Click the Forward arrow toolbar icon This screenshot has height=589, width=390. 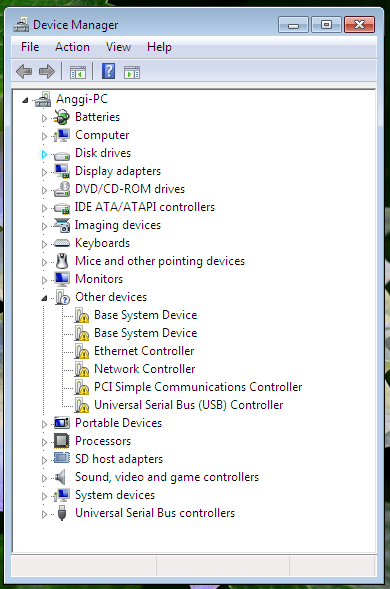[47, 71]
